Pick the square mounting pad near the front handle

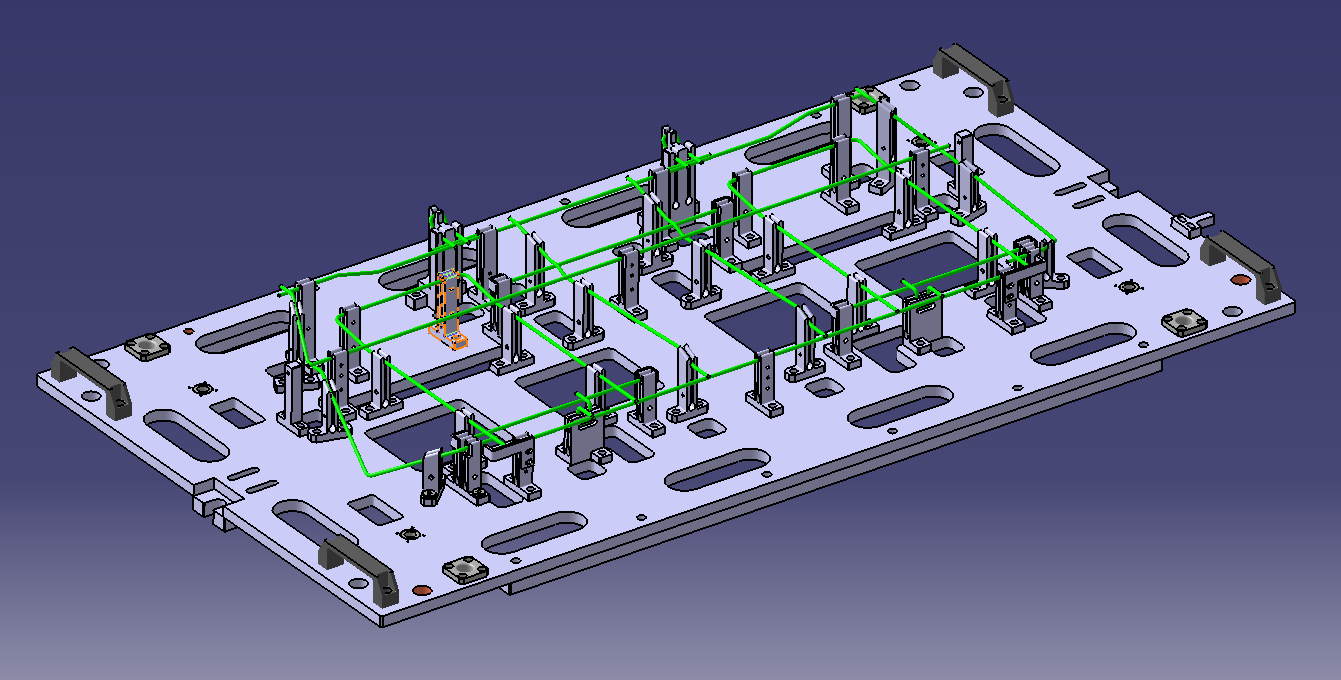[463, 570]
